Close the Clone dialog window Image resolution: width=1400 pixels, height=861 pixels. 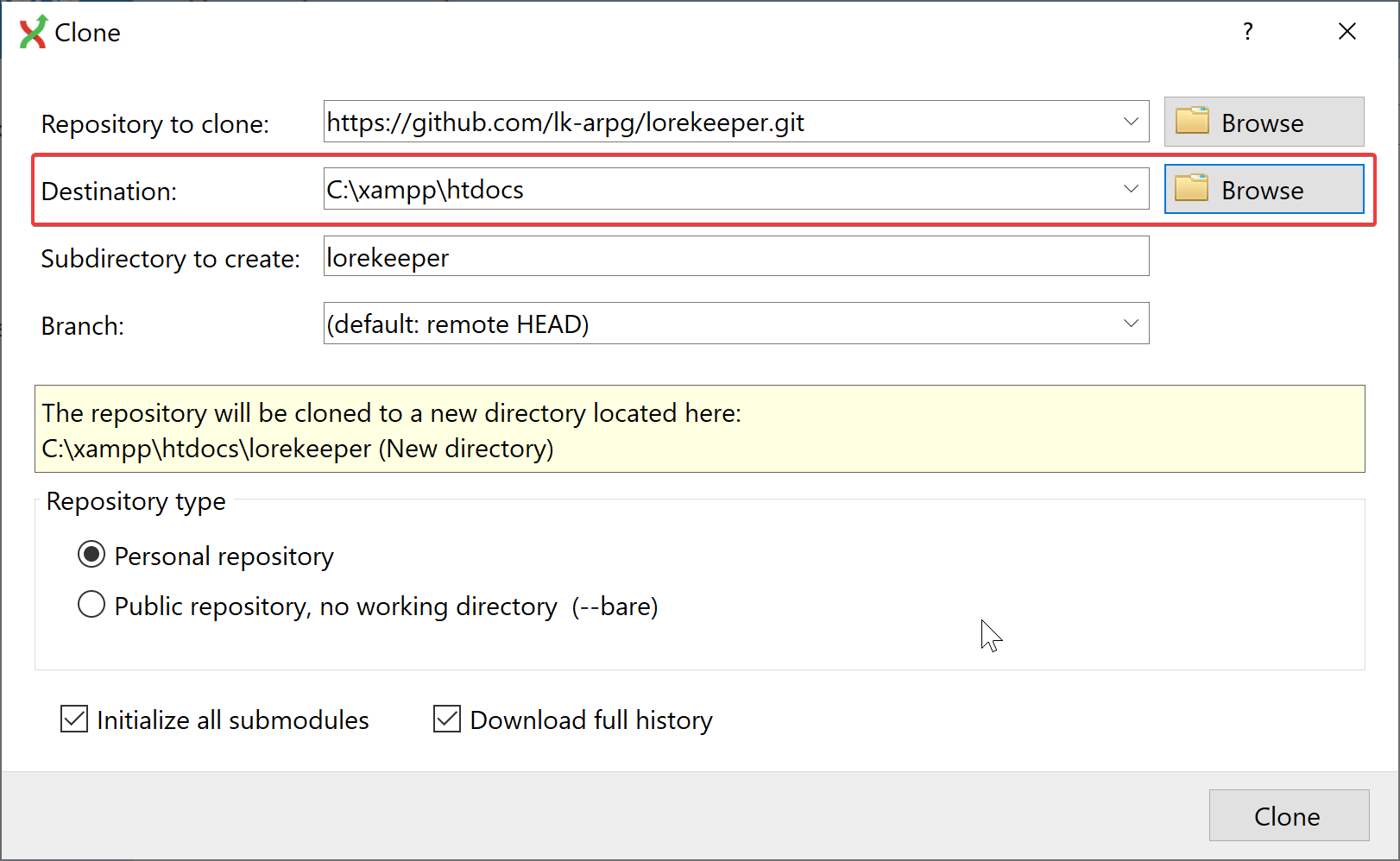point(1346,32)
